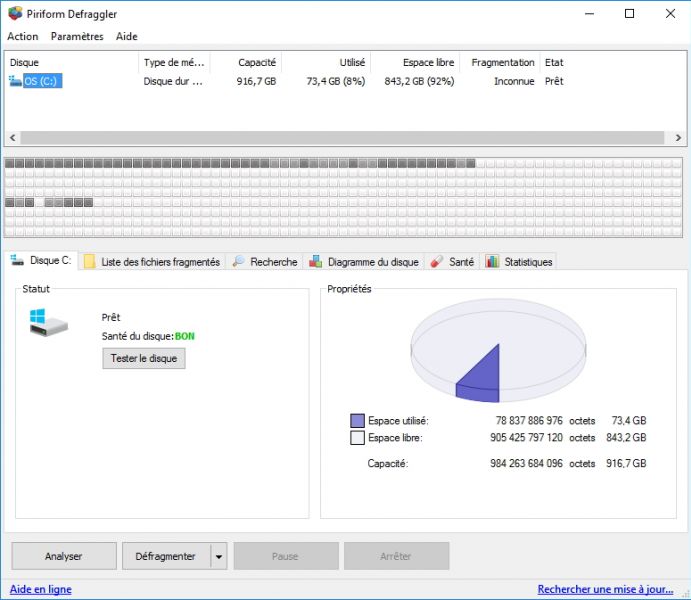
Task: Open the Paramètres menu
Action: coord(77,36)
